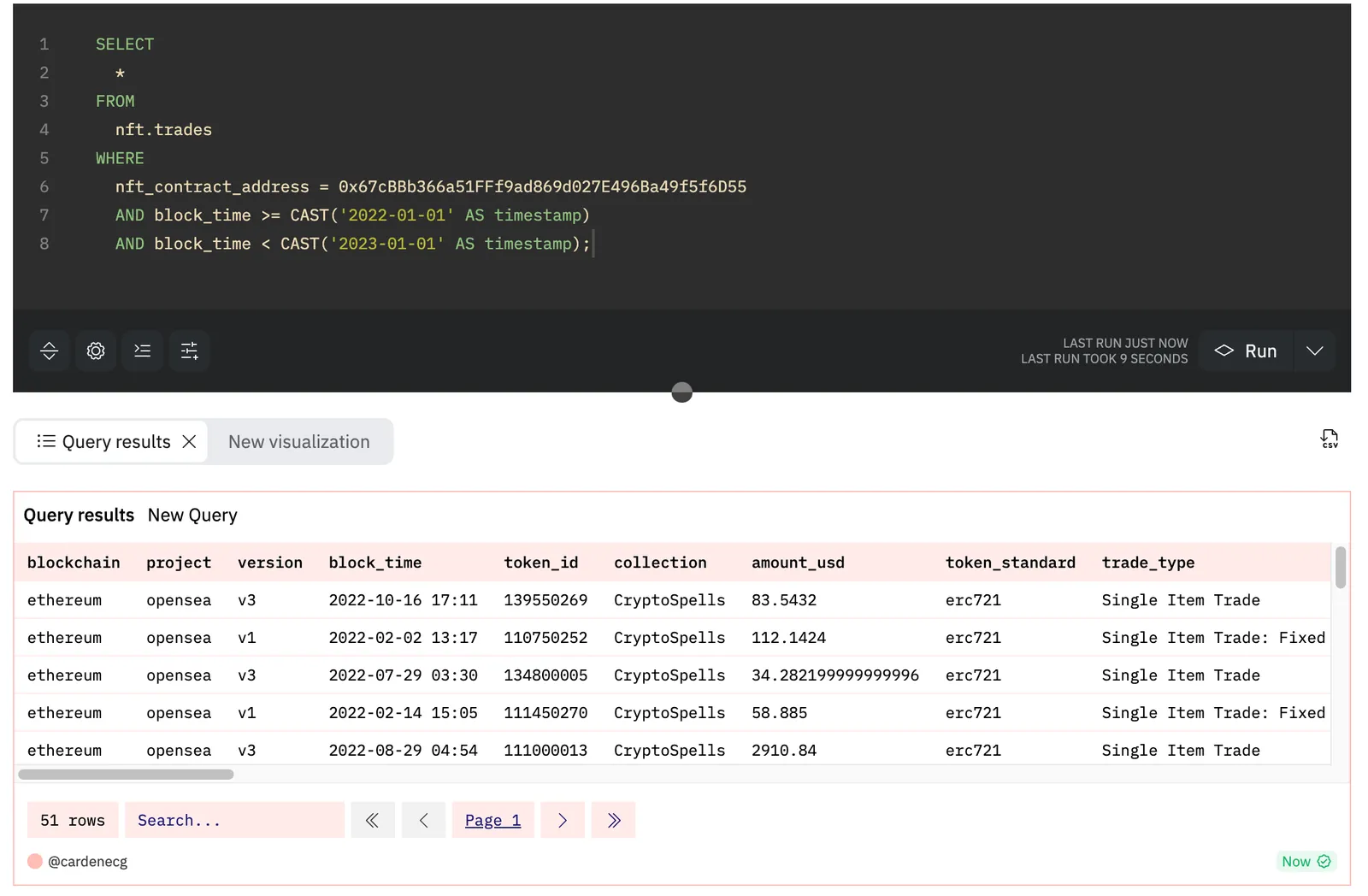Select the amount cell 34.282199999999996
1368x896 pixels.
pos(835,675)
